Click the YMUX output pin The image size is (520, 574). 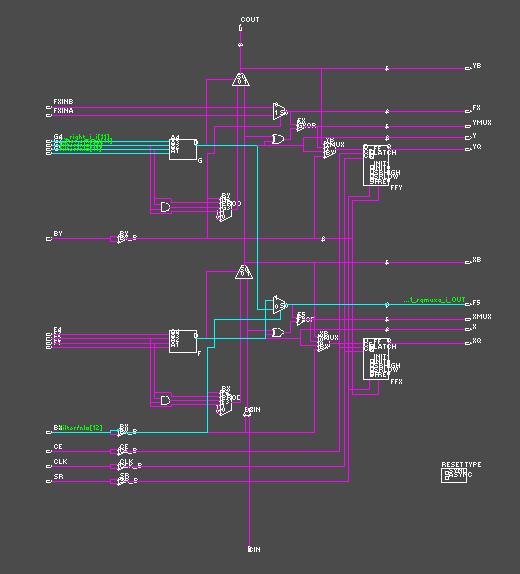coord(468,126)
